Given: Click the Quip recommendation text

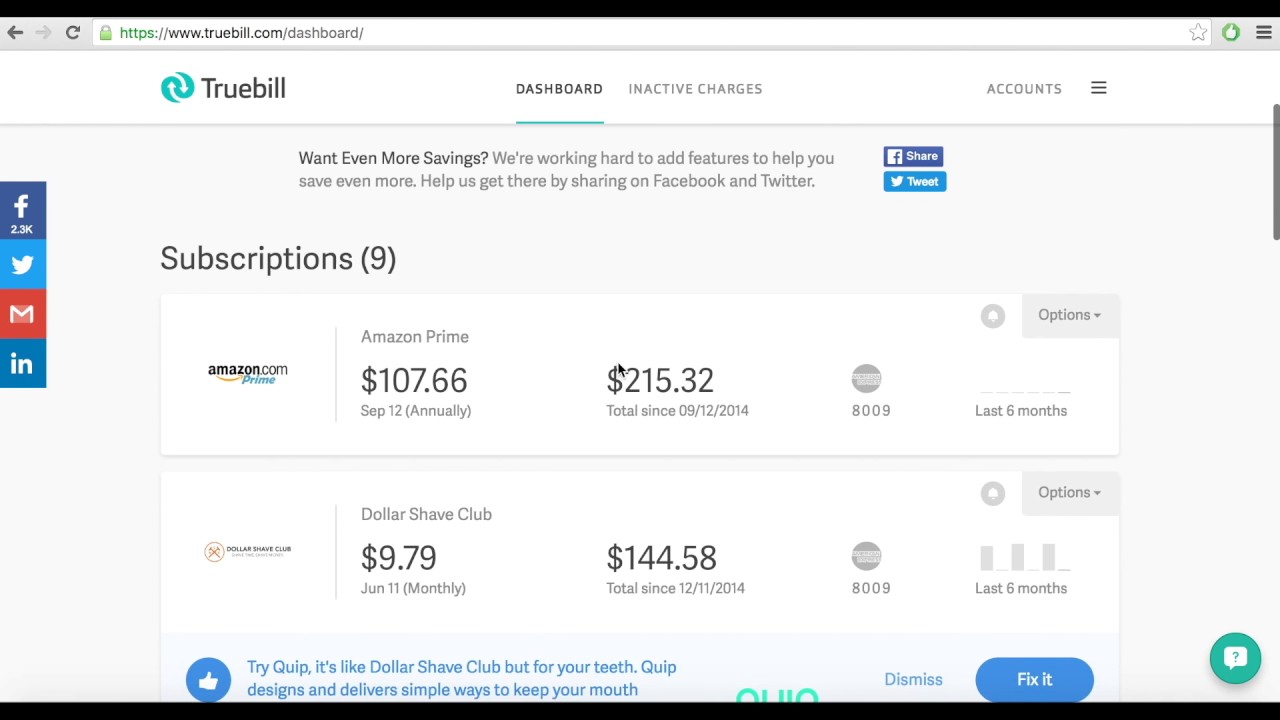Looking at the screenshot, I should (462, 679).
